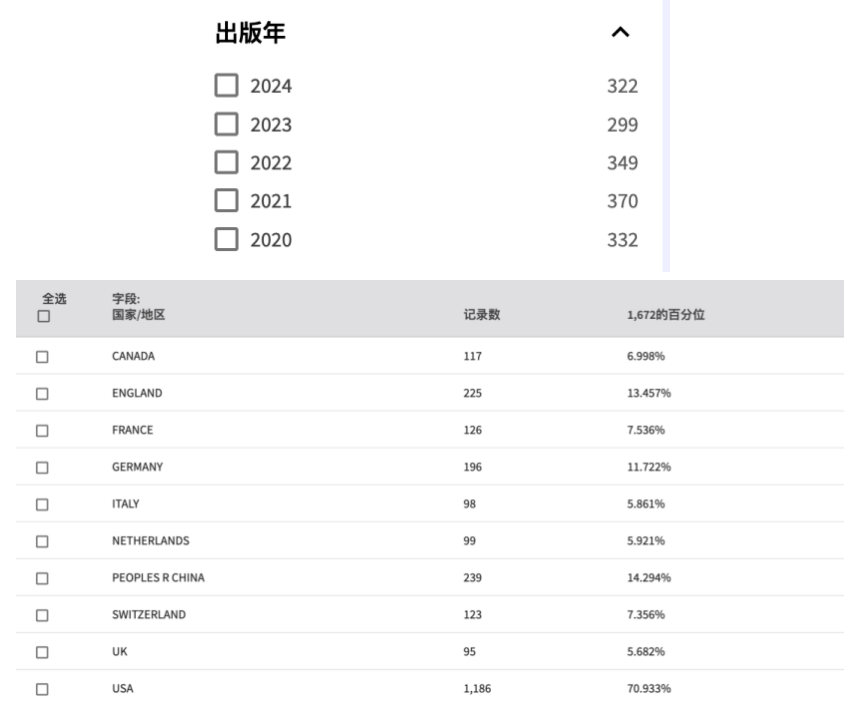Click the 记录数 column header
The image size is (866, 728).
click(x=482, y=315)
